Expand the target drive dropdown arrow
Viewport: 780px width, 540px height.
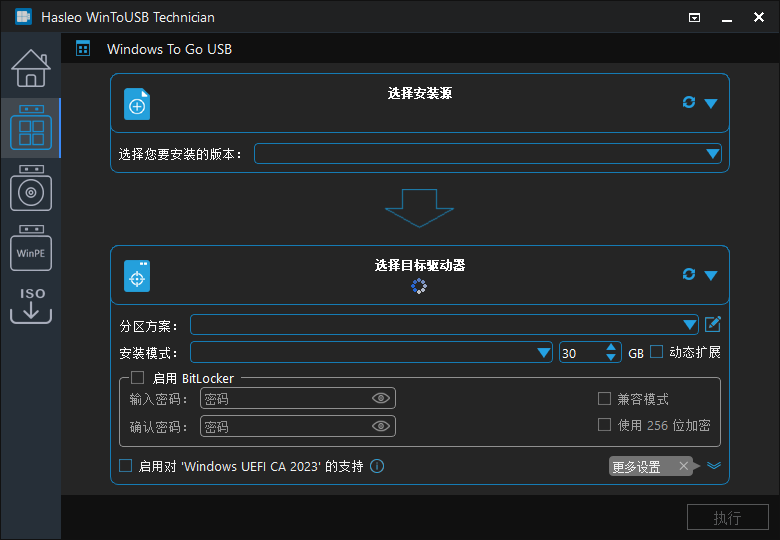coord(711,275)
